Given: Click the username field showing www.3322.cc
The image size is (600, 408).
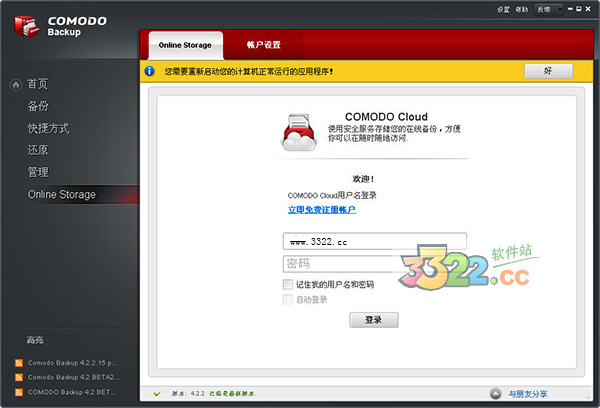Looking at the screenshot, I should (375, 242).
